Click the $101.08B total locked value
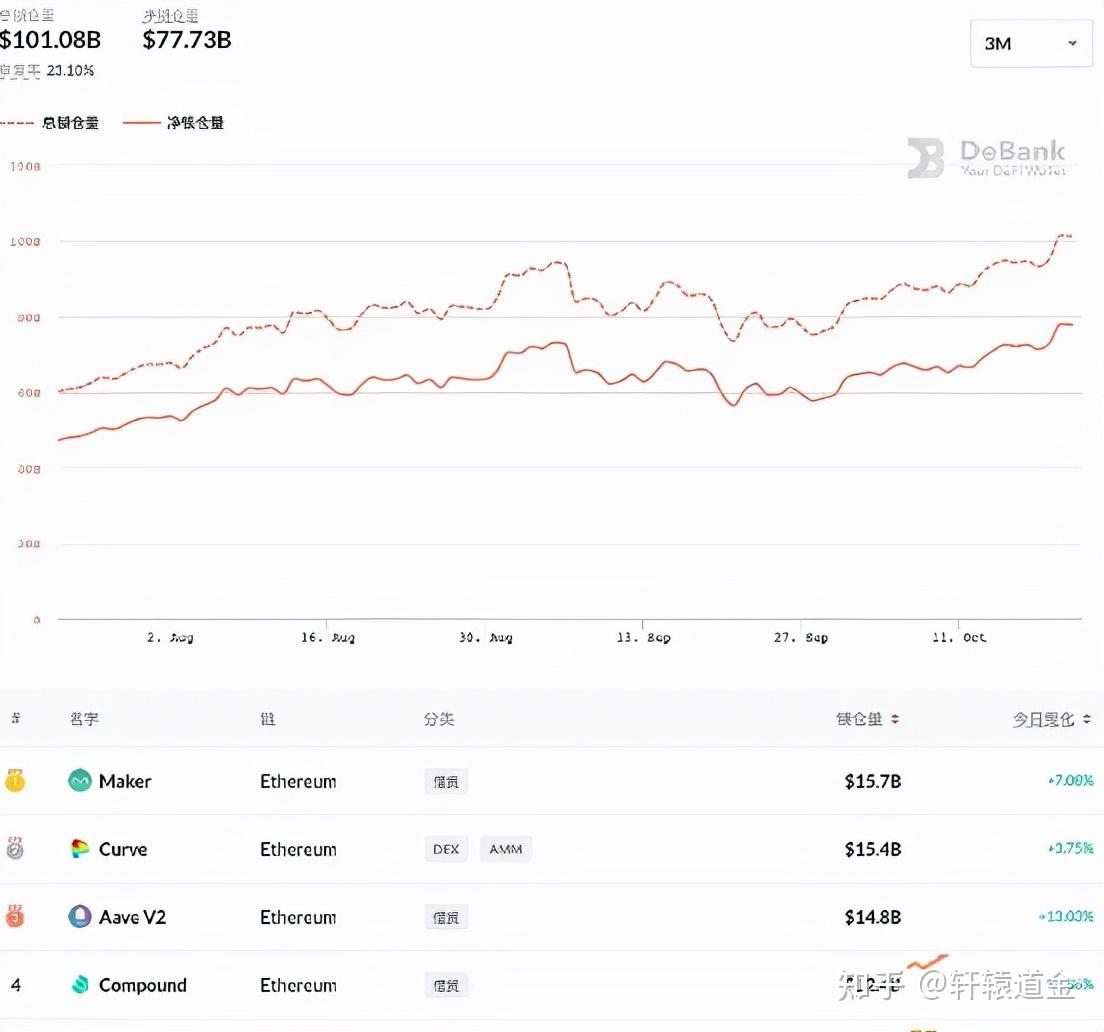The image size is (1104, 1032). pyautogui.click(x=50, y=39)
